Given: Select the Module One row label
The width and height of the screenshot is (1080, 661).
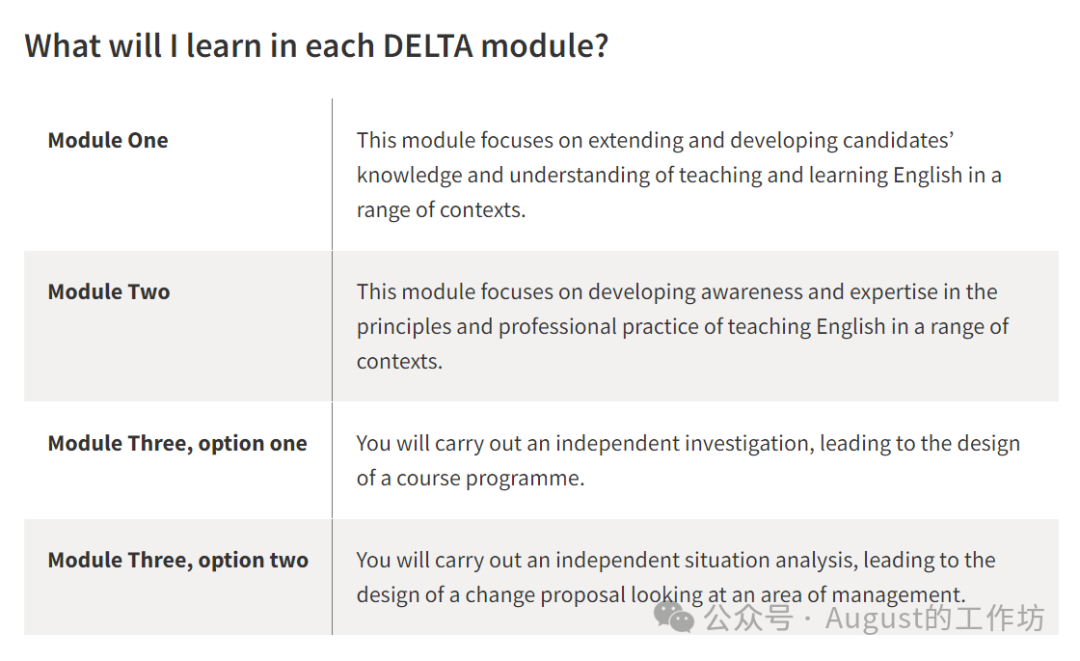Looking at the screenshot, I should [x=108, y=140].
